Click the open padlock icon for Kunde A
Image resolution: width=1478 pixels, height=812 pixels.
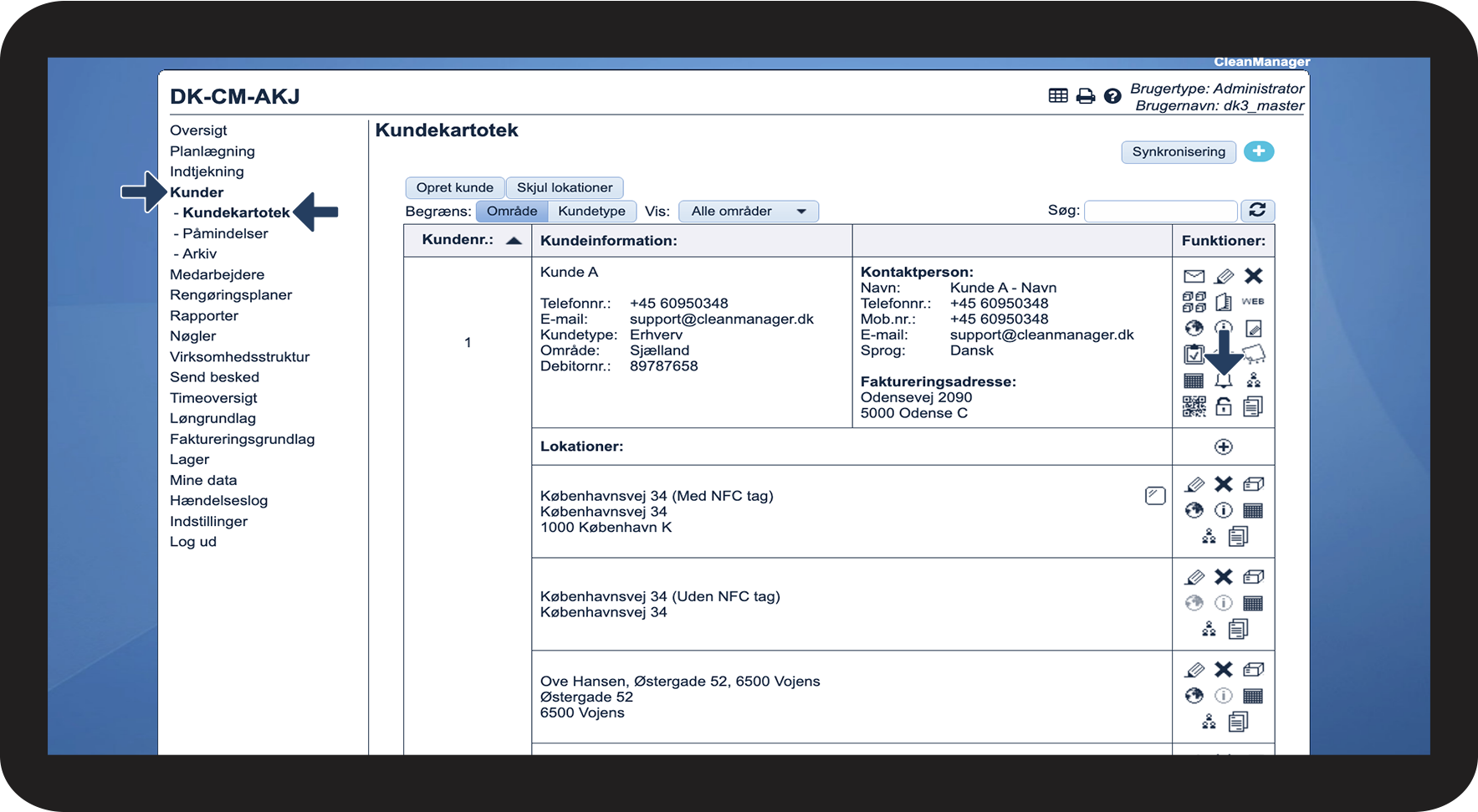(x=1223, y=406)
